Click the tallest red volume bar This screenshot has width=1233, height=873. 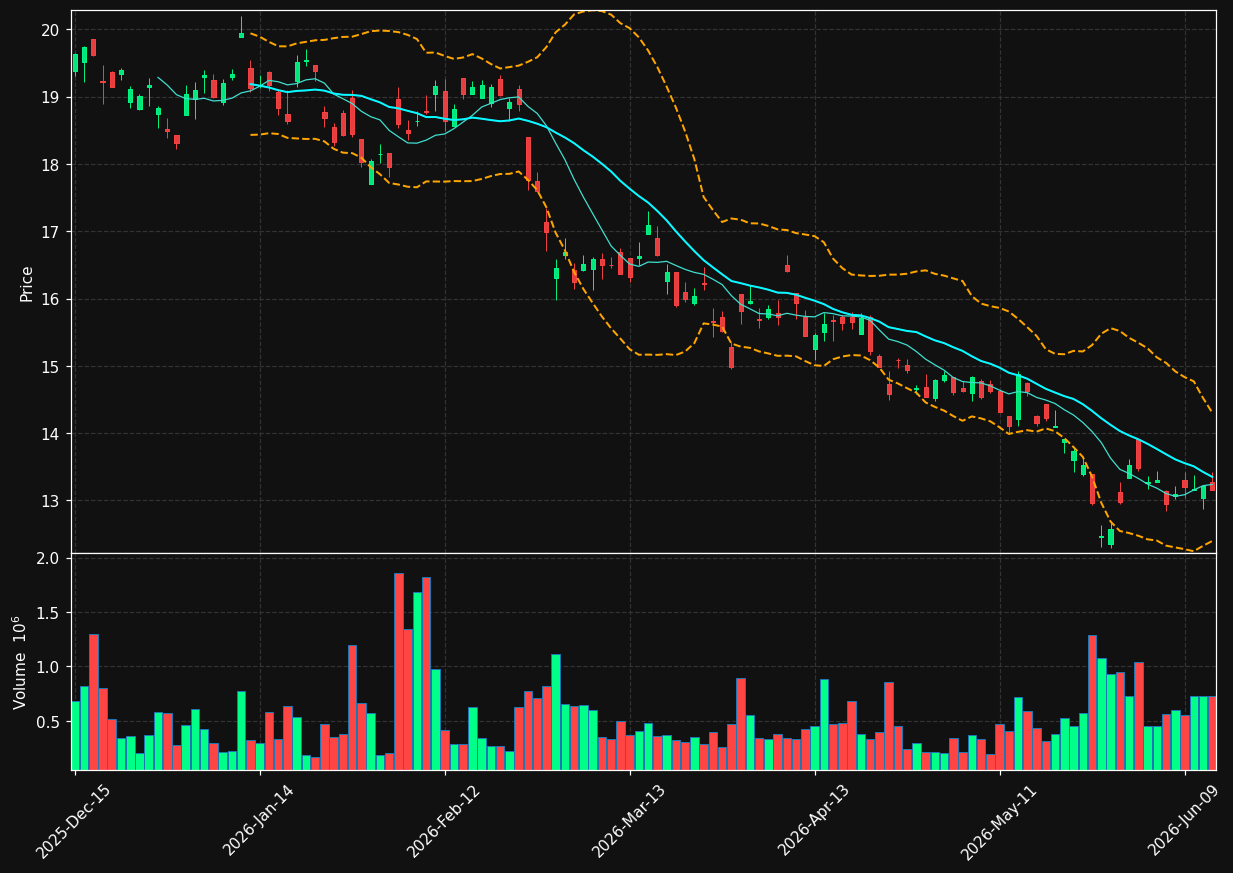[x=398, y=671]
